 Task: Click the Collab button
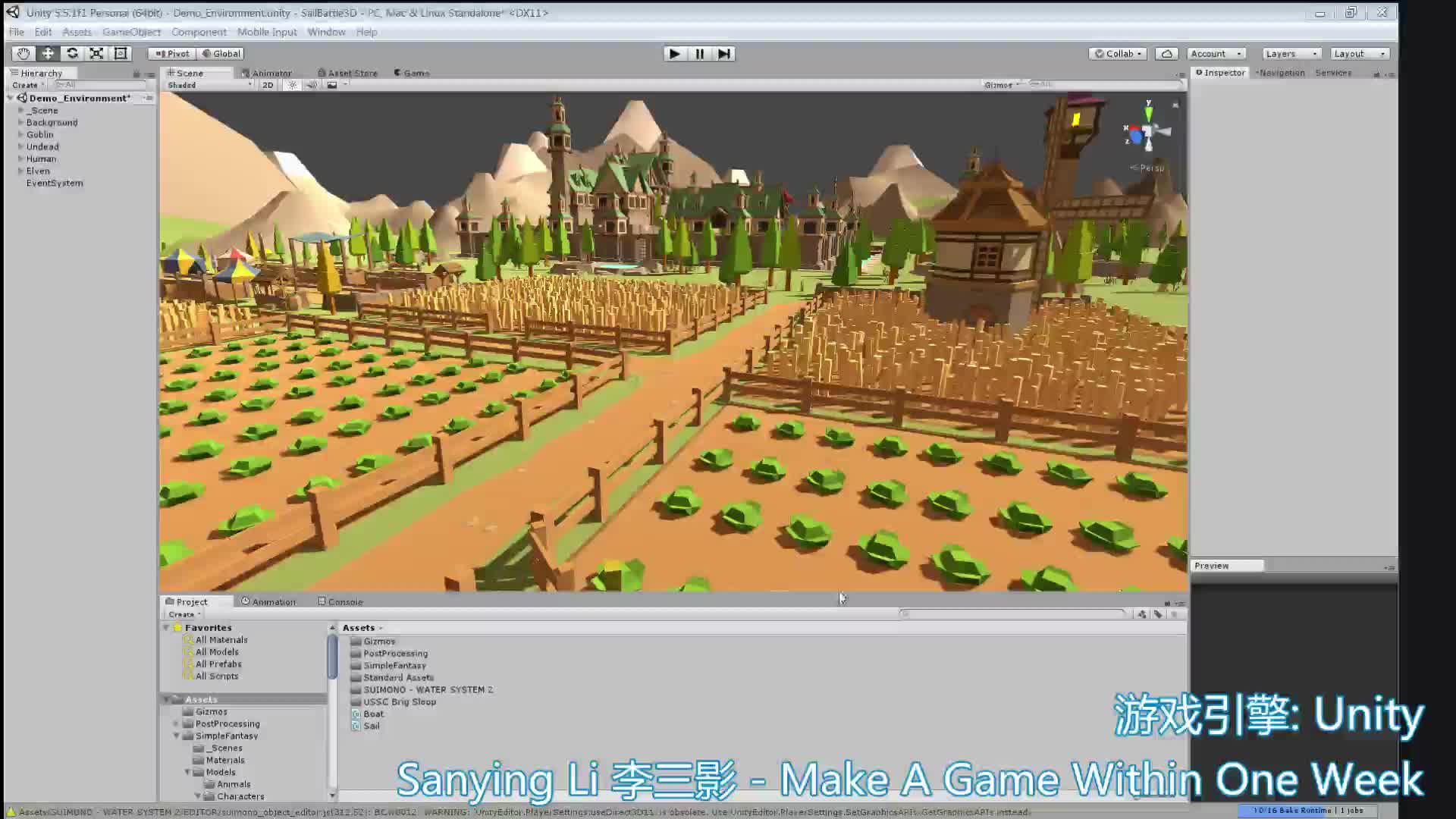(1119, 54)
